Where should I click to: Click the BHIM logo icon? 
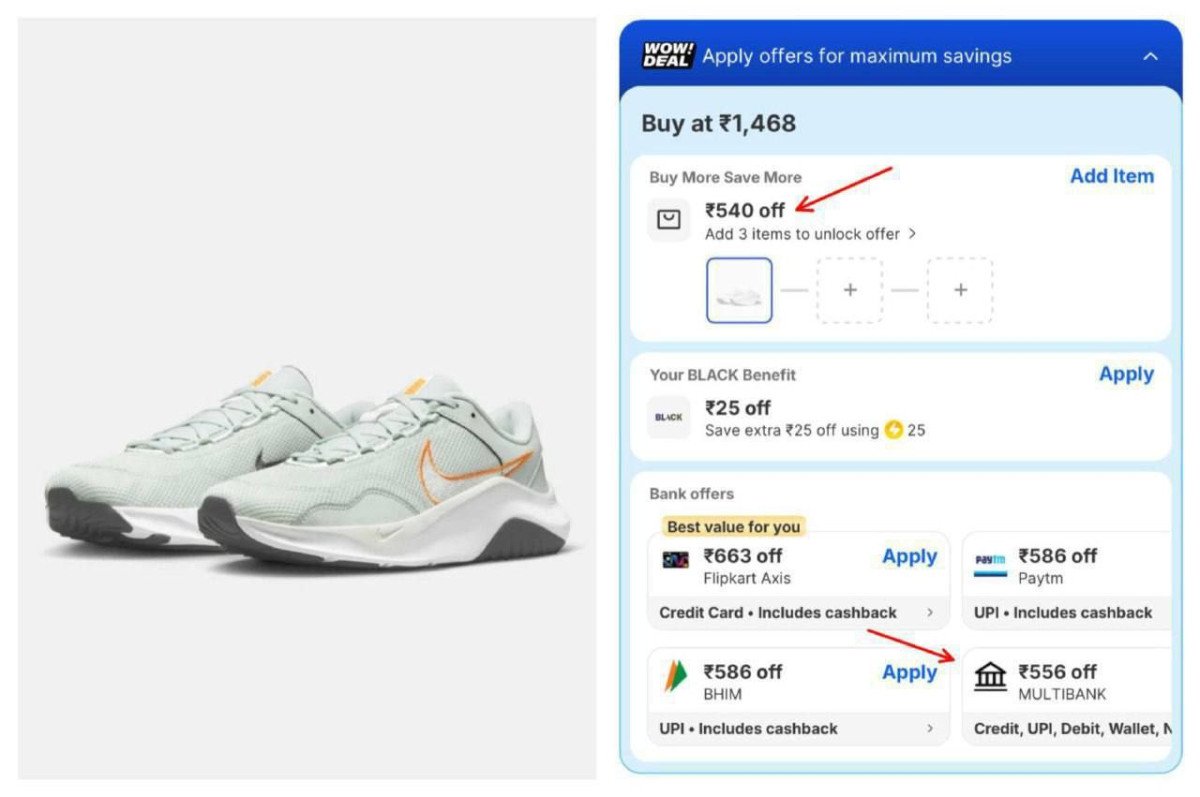[676, 677]
